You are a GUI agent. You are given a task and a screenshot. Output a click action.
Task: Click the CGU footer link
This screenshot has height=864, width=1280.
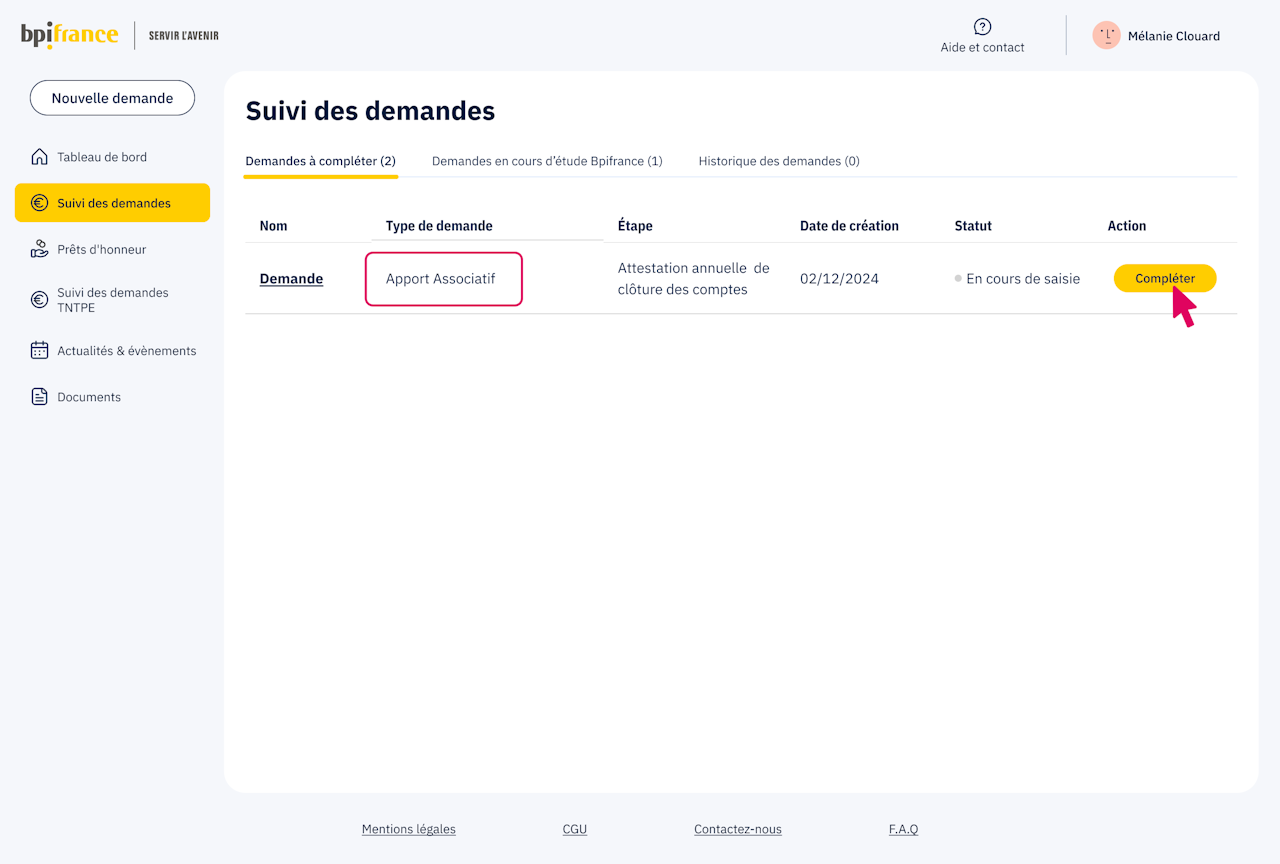[575, 829]
